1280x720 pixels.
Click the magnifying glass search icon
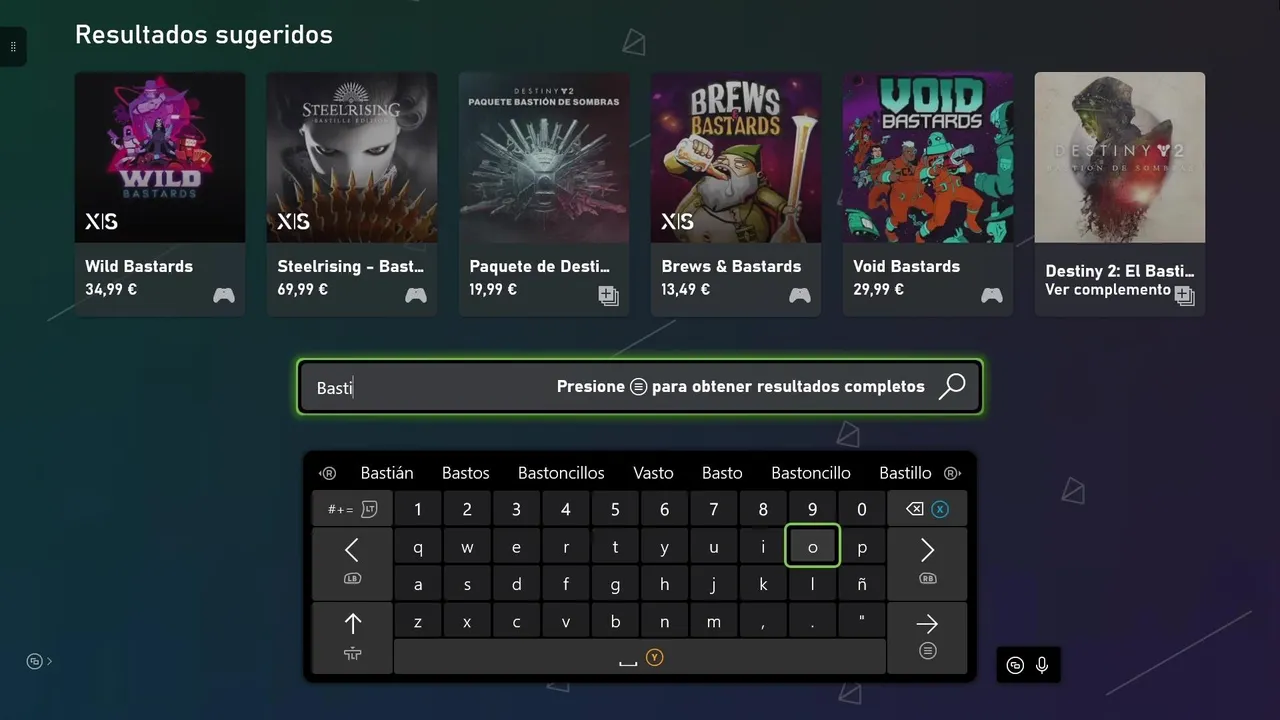952,387
